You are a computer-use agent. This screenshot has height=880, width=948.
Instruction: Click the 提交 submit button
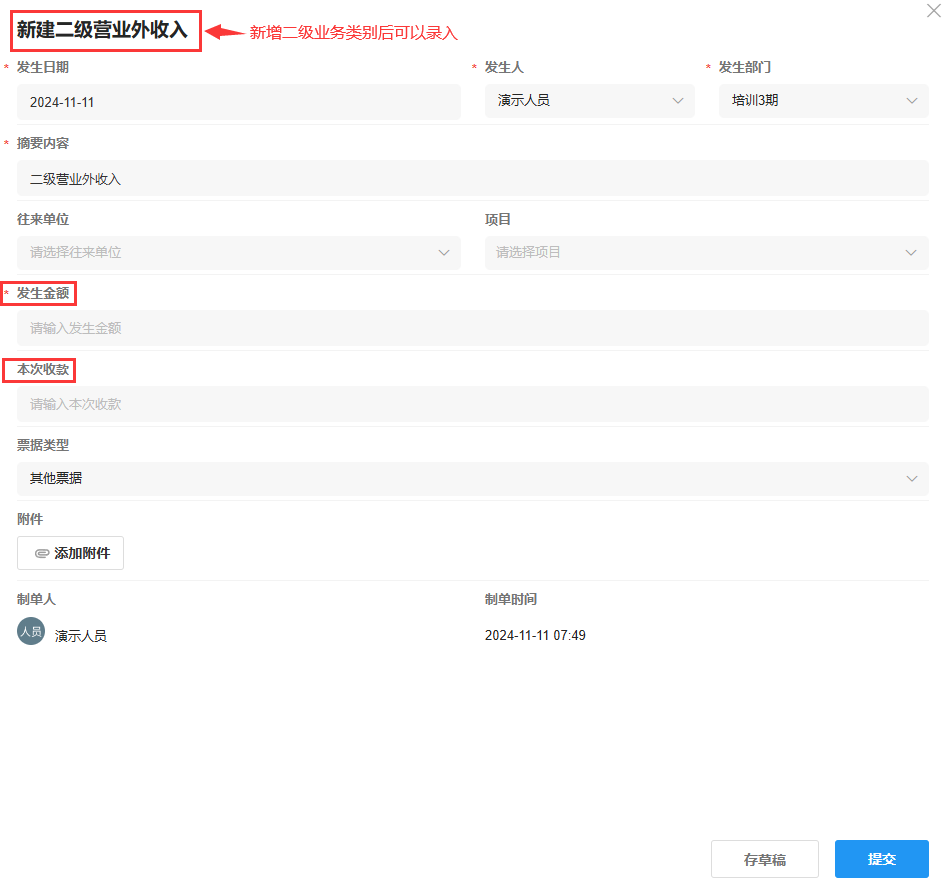click(881, 858)
